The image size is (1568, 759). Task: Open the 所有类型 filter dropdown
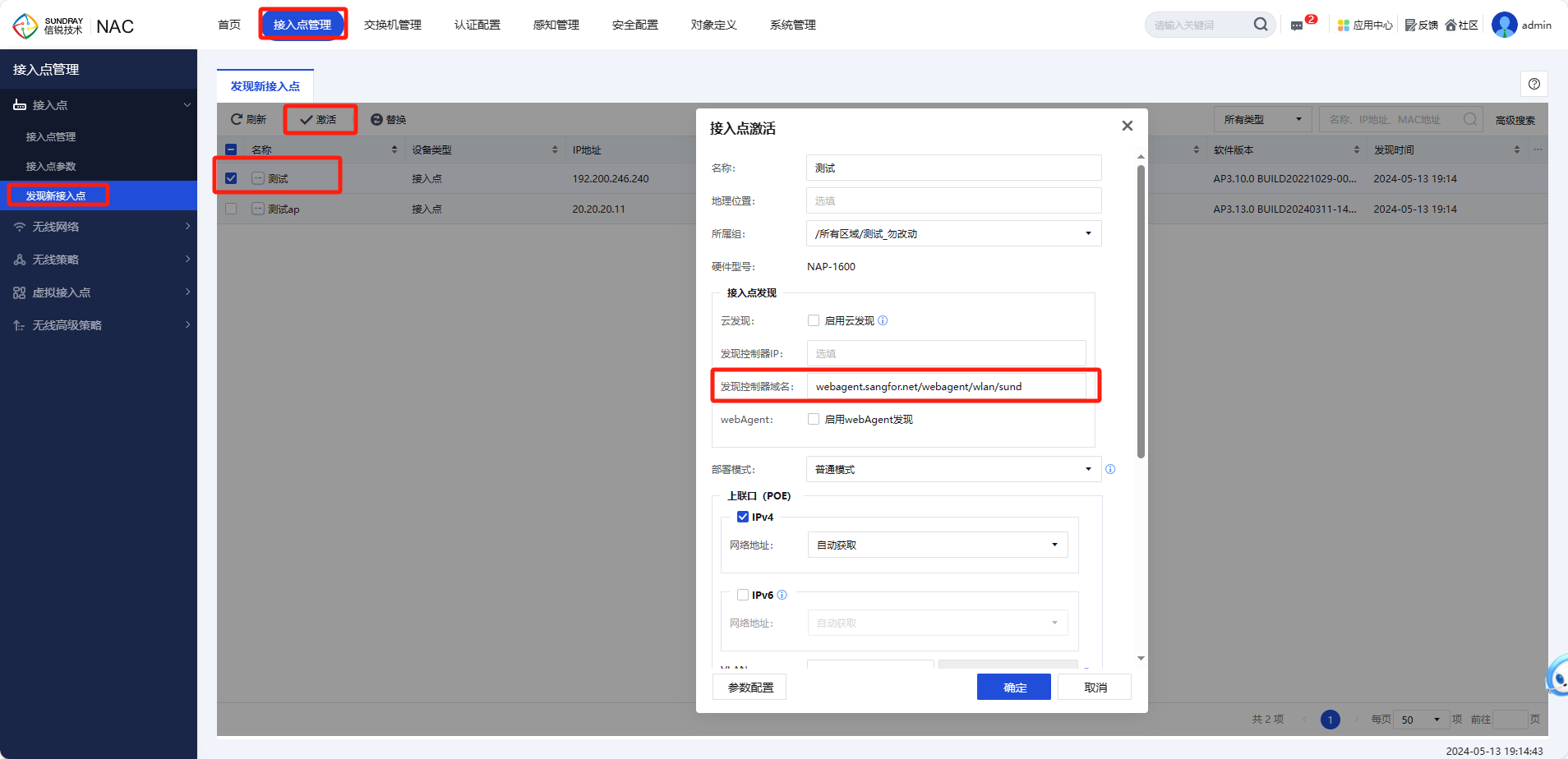(x=1262, y=120)
